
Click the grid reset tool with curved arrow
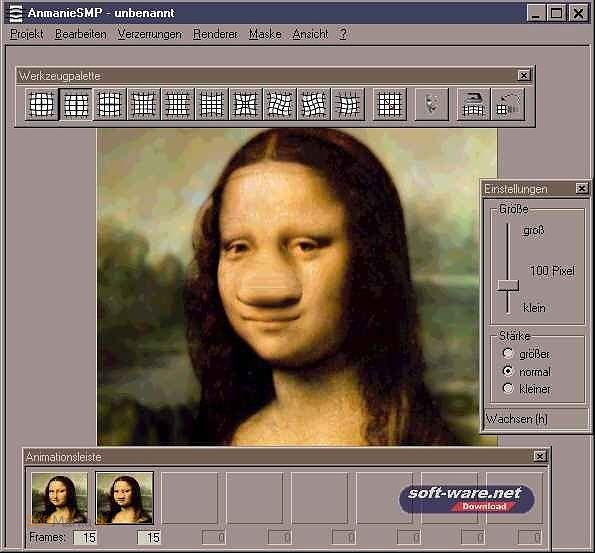coord(508,104)
